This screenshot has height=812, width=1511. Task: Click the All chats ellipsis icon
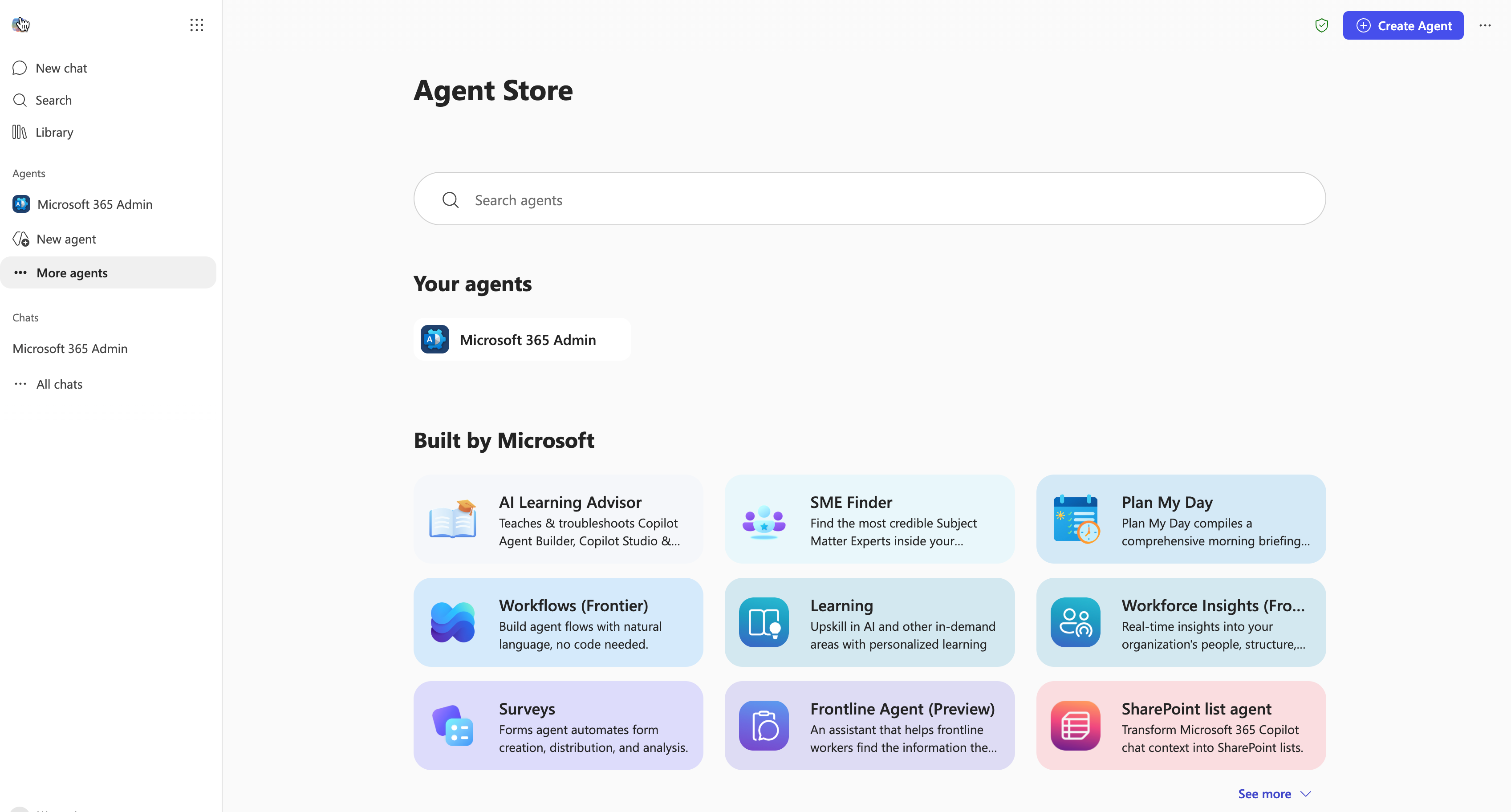point(20,384)
